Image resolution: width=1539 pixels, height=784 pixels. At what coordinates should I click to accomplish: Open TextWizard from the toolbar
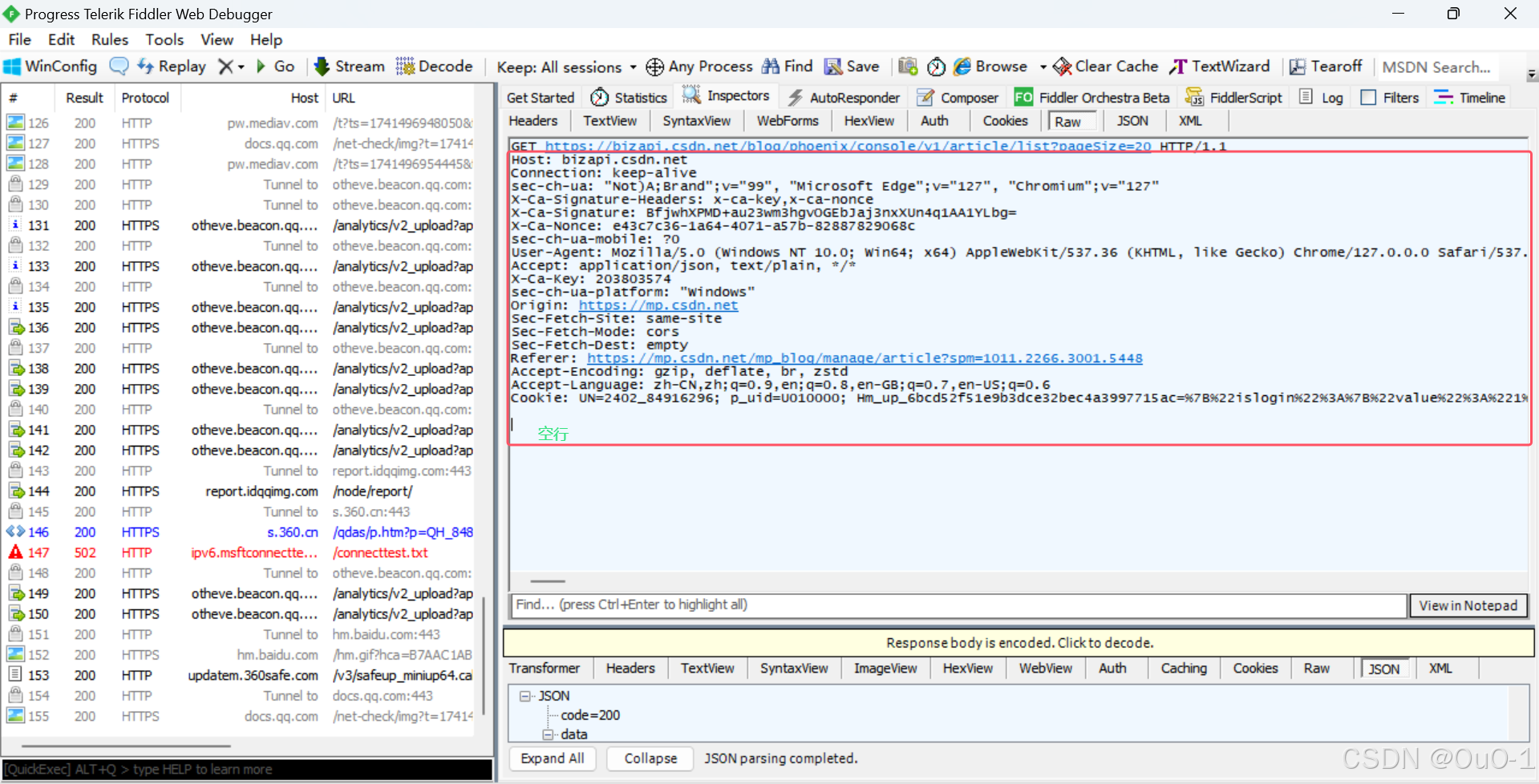pos(1219,67)
